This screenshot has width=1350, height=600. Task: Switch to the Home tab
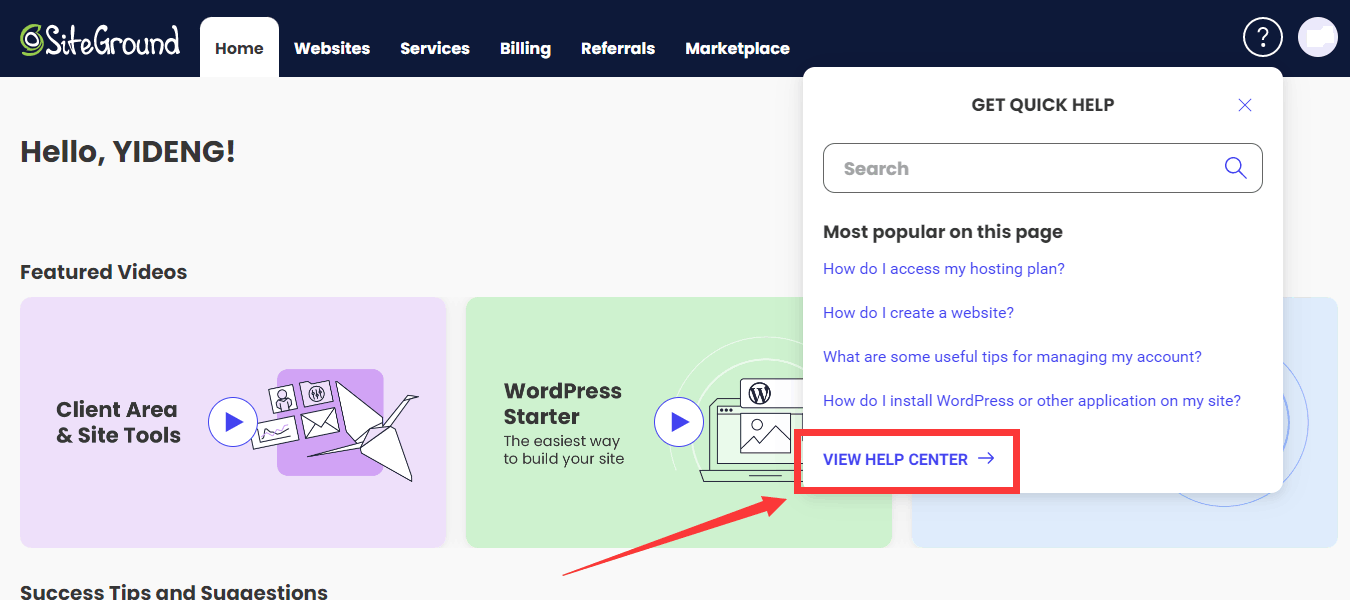239,48
